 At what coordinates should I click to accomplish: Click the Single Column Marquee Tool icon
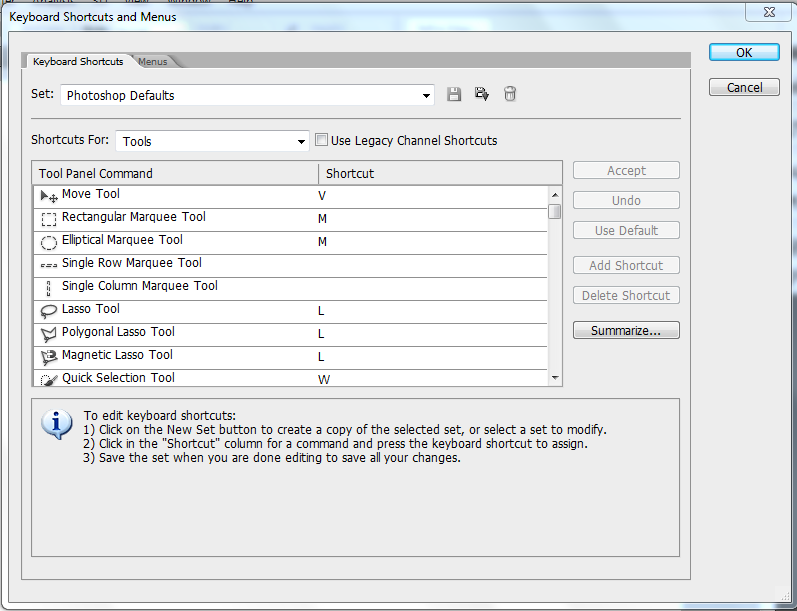[49, 288]
